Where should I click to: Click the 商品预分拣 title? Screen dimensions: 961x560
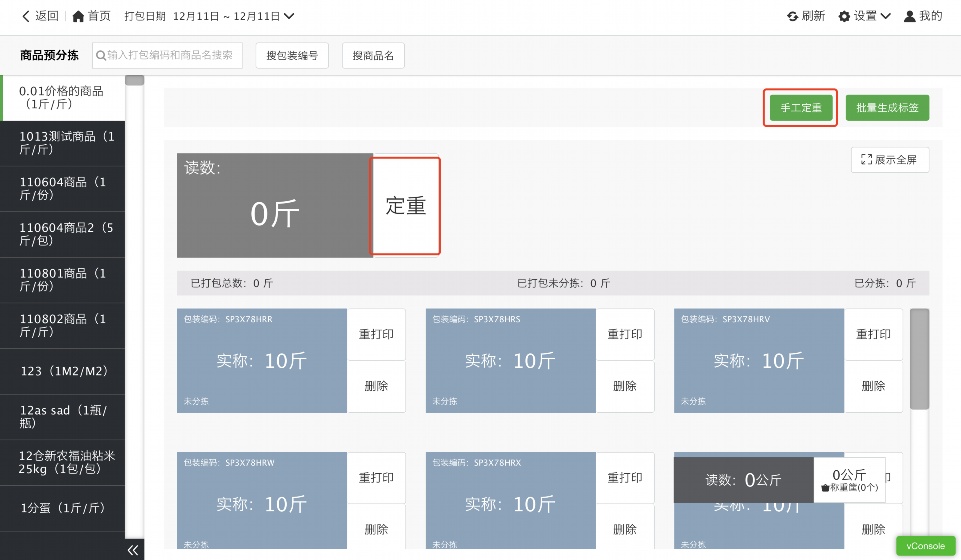click(x=49, y=55)
